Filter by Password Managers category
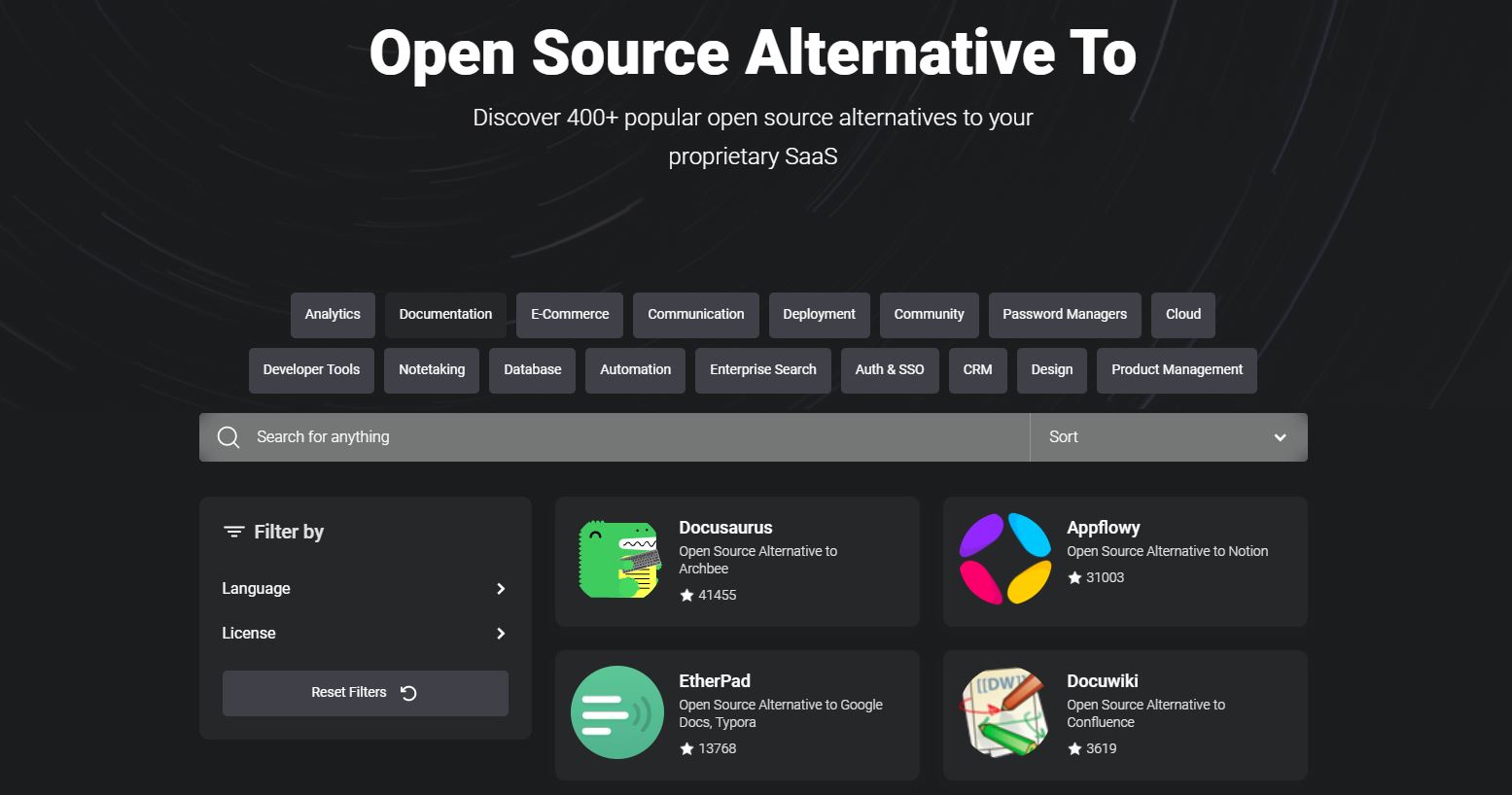 click(x=1065, y=315)
